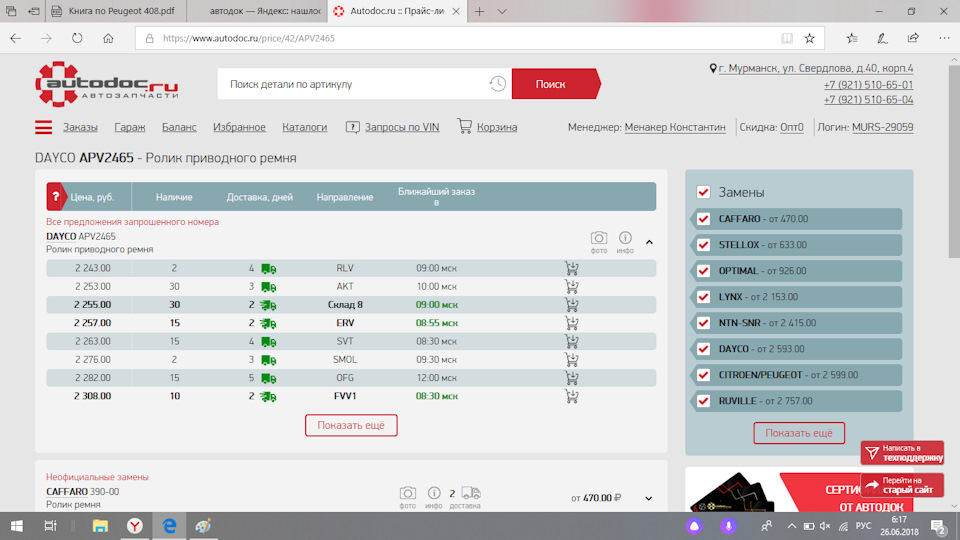This screenshot has width=960, height=540.
Task: Click the red question mark in table header
Action: (56, 197)
